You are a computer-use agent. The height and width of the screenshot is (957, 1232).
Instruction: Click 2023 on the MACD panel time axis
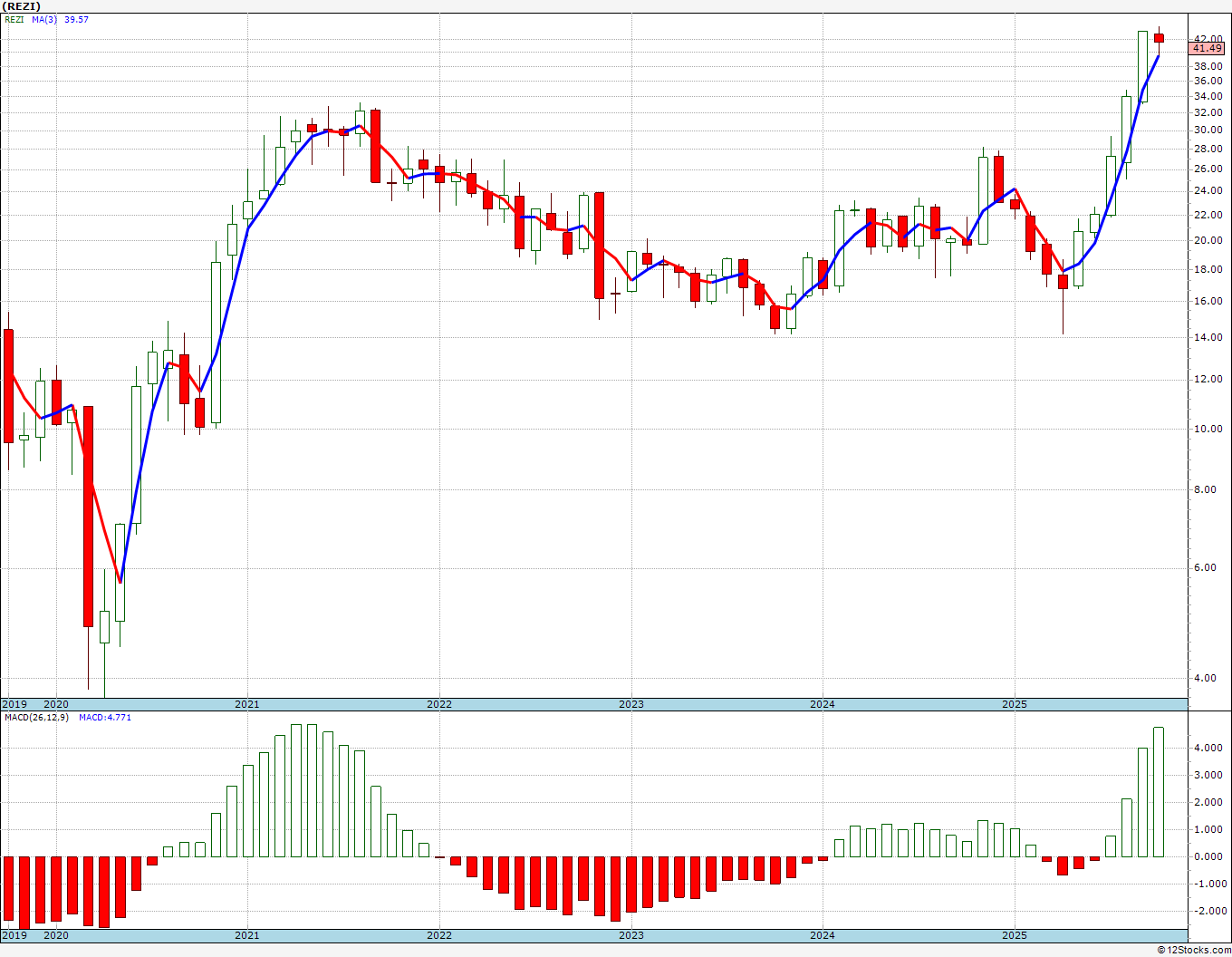point(631,935)
